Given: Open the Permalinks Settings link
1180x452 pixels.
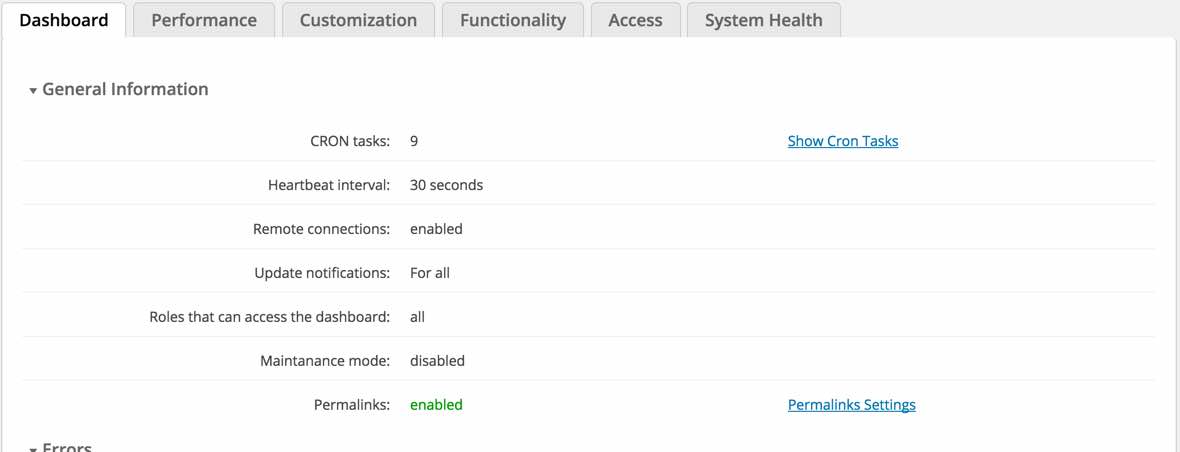Looking at the screenshot, I should 851,405.
